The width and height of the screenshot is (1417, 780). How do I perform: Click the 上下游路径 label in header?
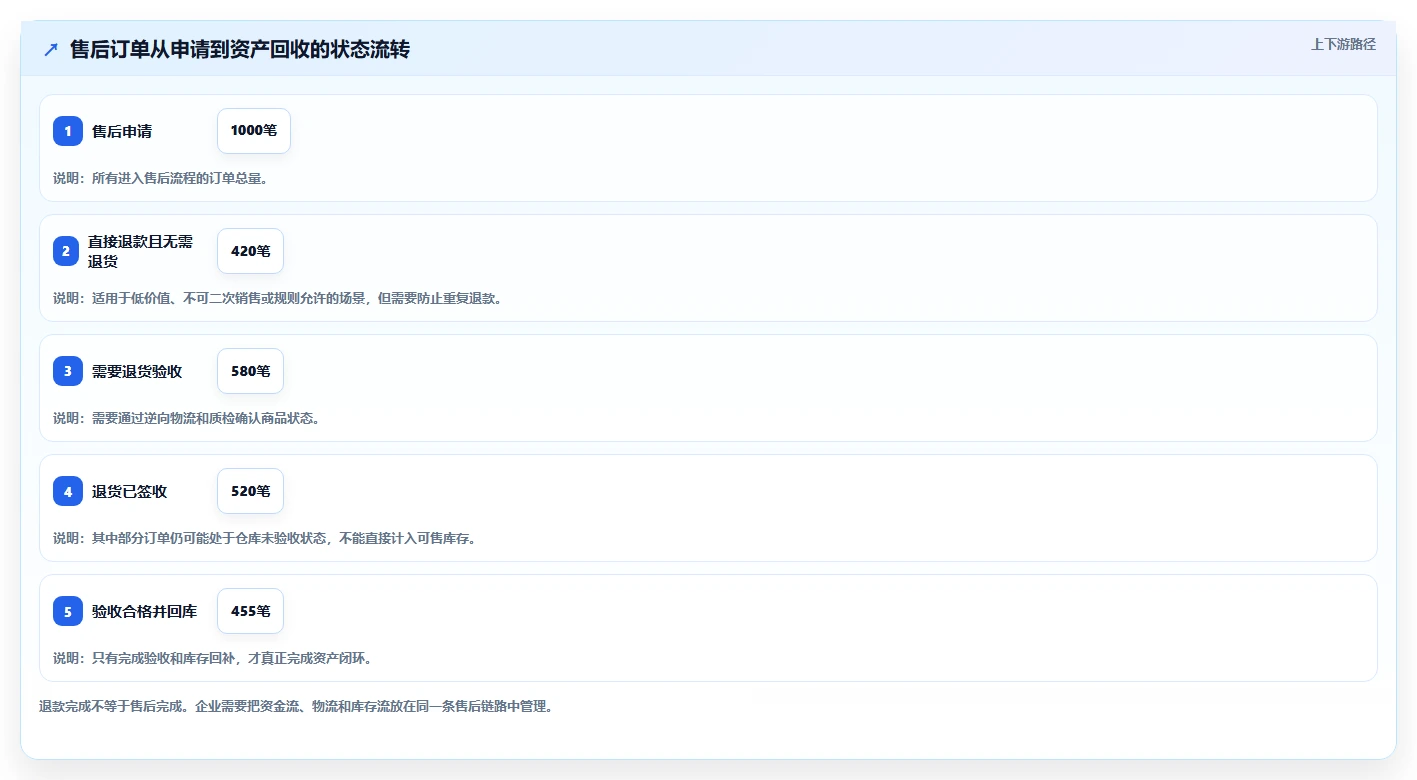(1343, 44)
